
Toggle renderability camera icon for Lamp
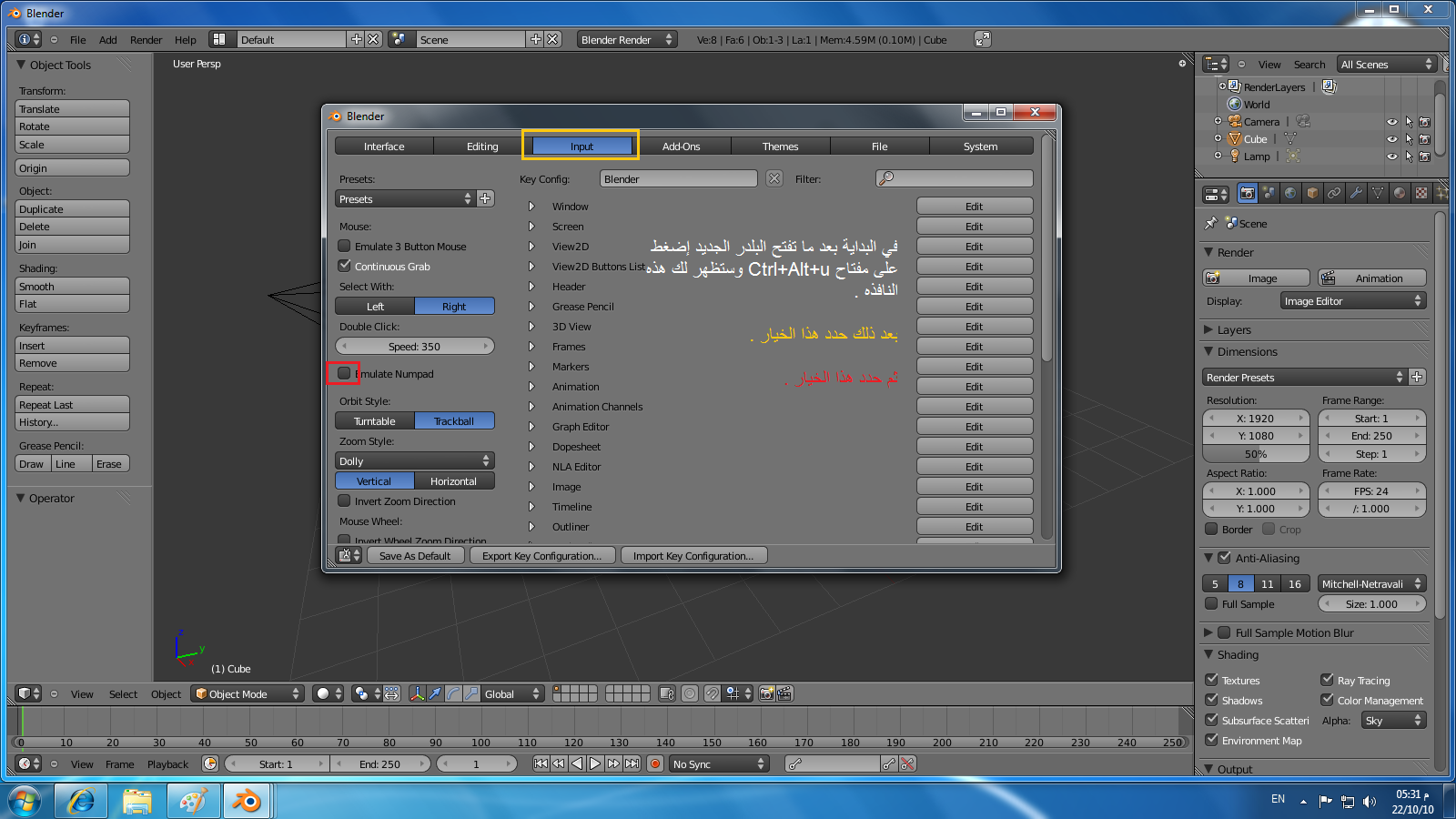click(x=1424, y=157)
